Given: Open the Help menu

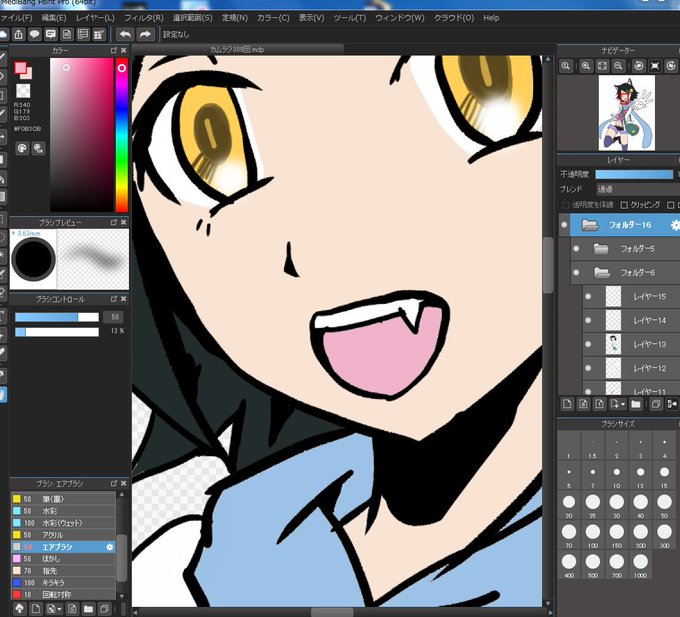Looking at the screenshot, I should pos(491,18).
